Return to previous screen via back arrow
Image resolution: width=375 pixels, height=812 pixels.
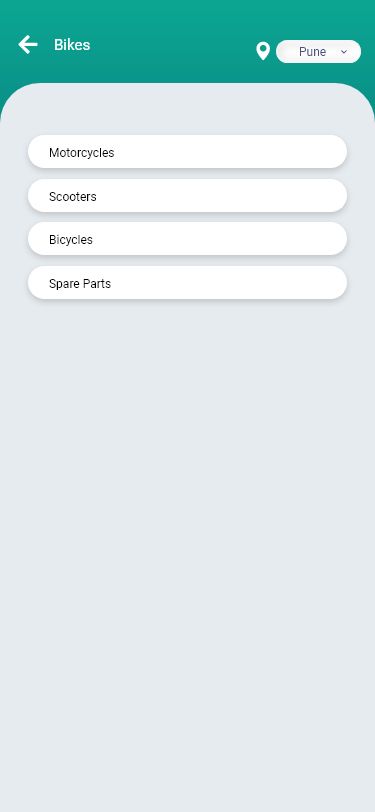[x=28, y=45]
